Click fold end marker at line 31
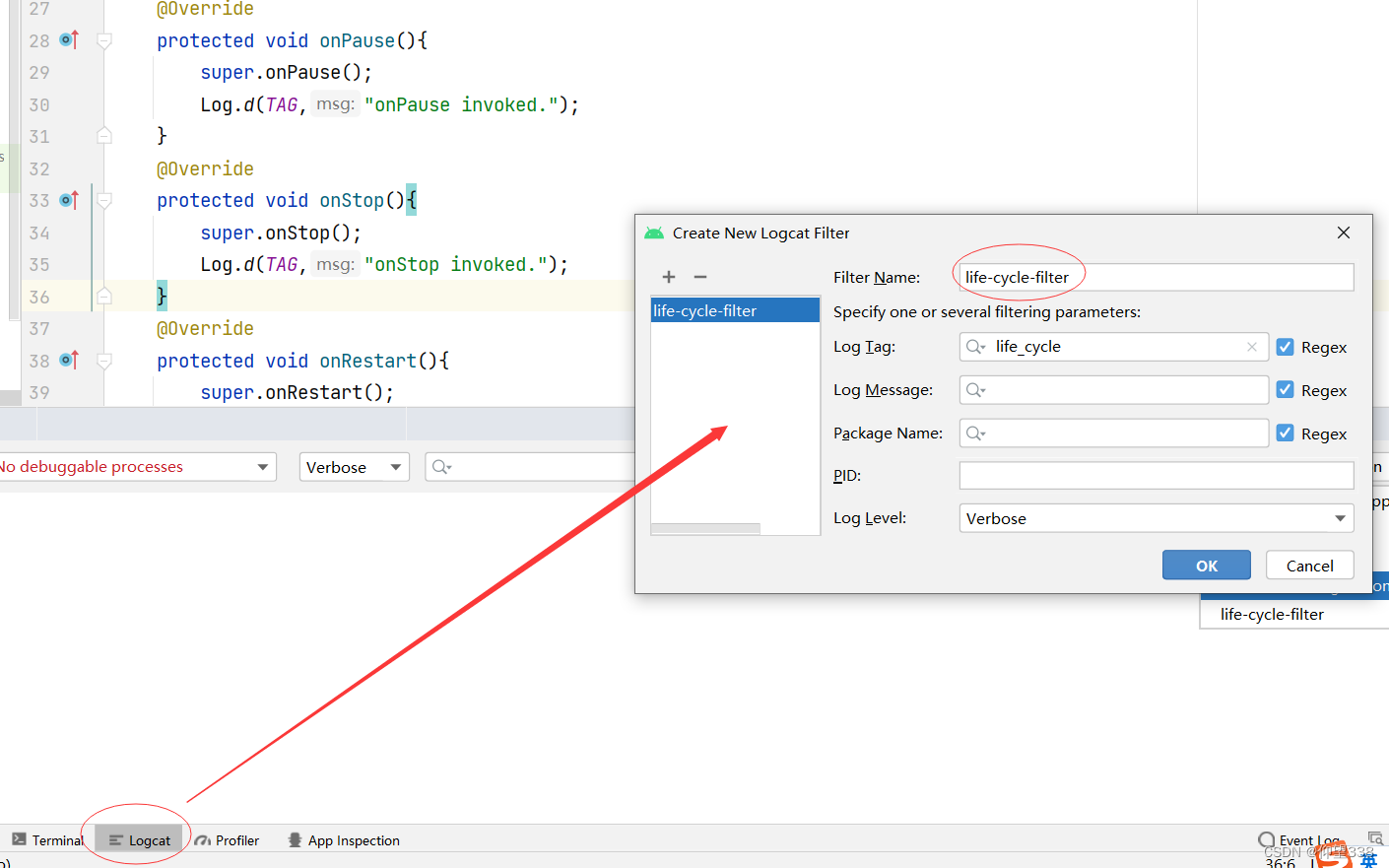 pos(104,136)
